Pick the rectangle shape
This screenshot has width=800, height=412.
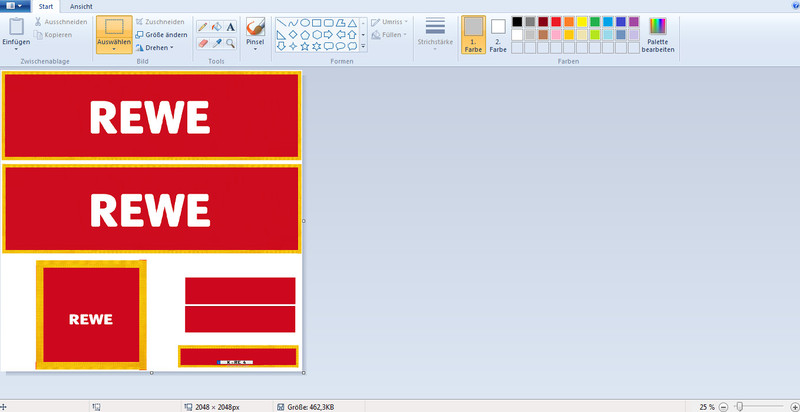tap(316, 23)
